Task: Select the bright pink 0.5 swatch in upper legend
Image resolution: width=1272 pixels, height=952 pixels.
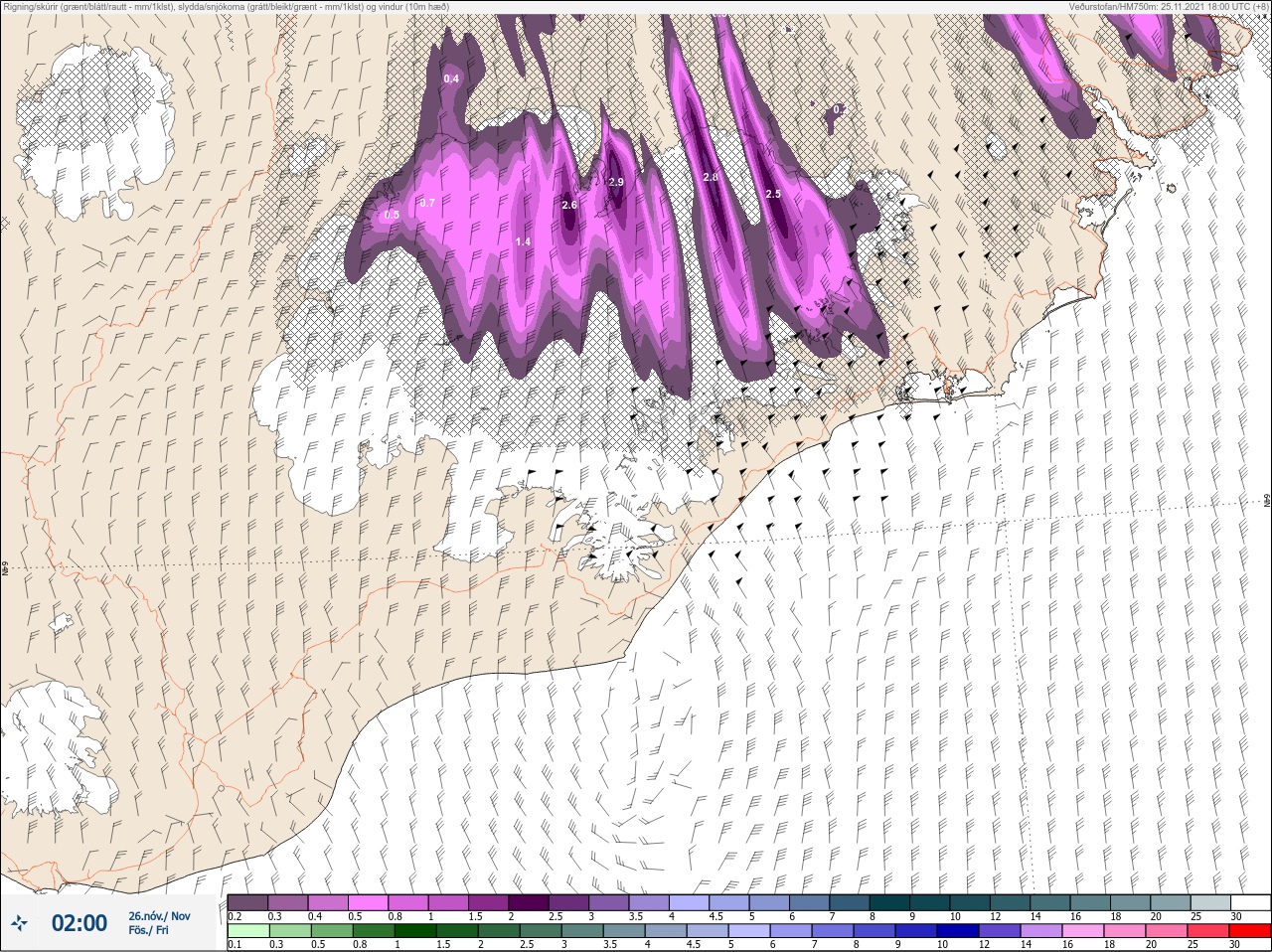Action: click(368, 902)
